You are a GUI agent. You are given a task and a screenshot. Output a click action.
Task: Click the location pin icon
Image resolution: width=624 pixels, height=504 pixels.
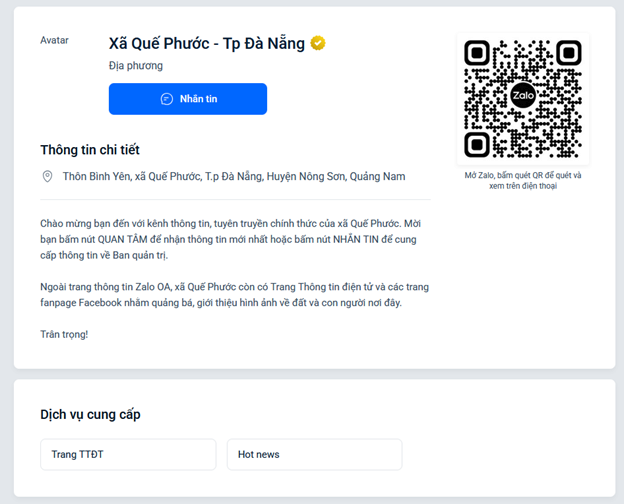(x=47, y=176)
